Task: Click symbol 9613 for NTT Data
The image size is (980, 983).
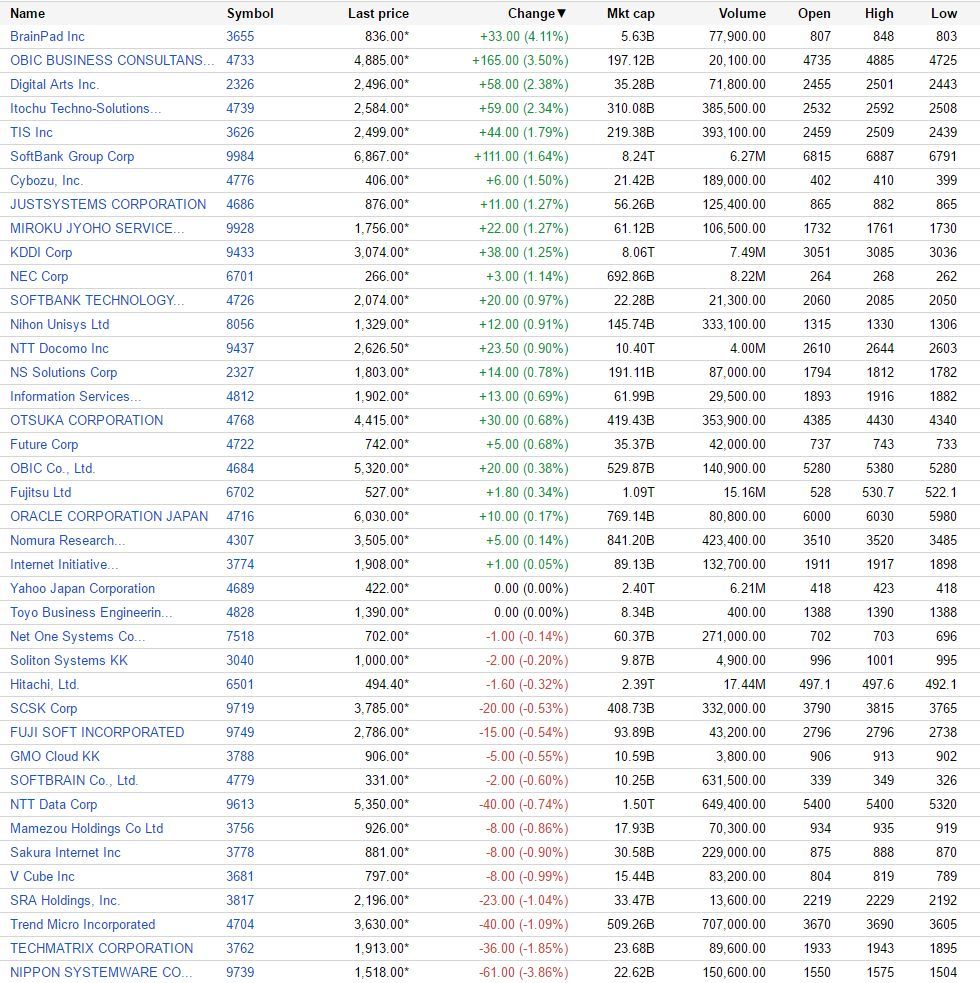Action: click(x=240, y=804)
